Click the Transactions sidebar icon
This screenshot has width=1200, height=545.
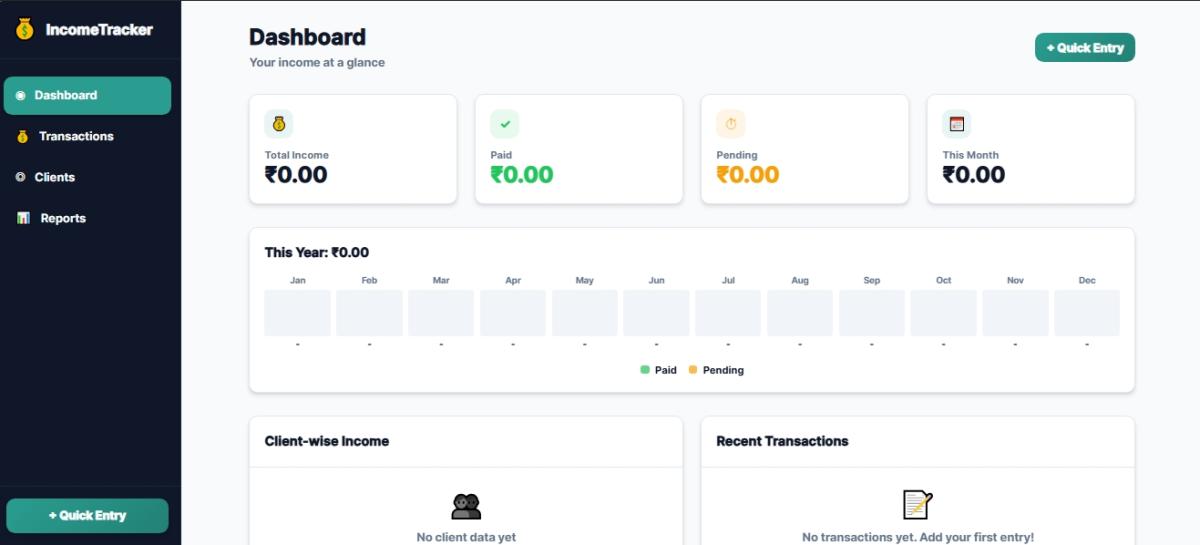pos(22,137)
